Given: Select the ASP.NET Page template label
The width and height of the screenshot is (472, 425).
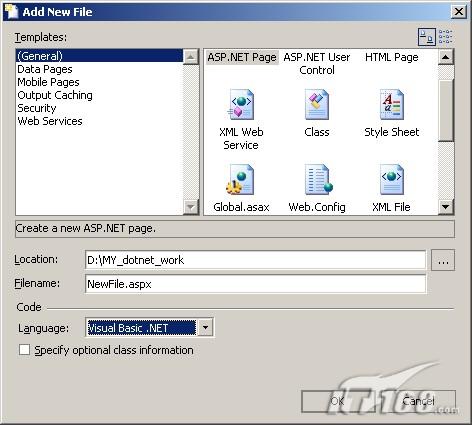Looking at the screenshot, I should (242, 57).
